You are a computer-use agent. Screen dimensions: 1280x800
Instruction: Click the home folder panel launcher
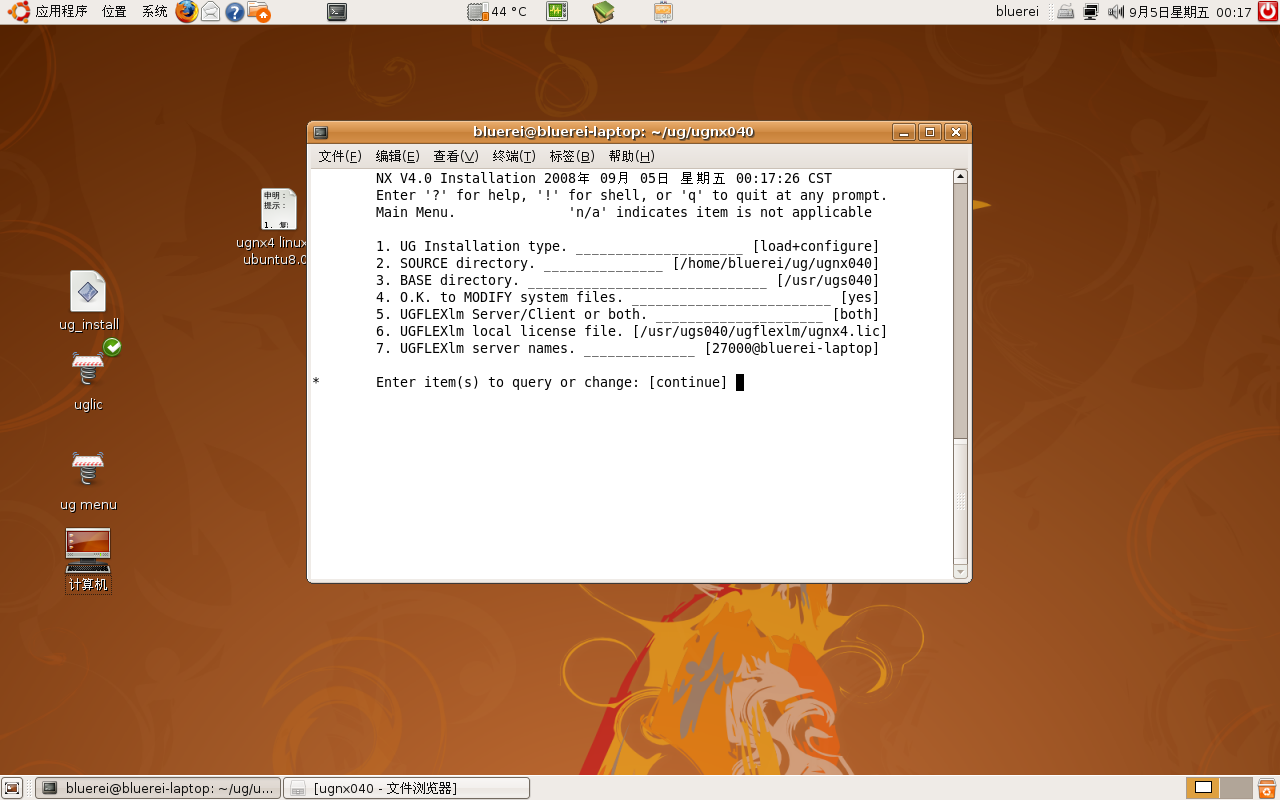pyautogui.click(x=258, y=12)
